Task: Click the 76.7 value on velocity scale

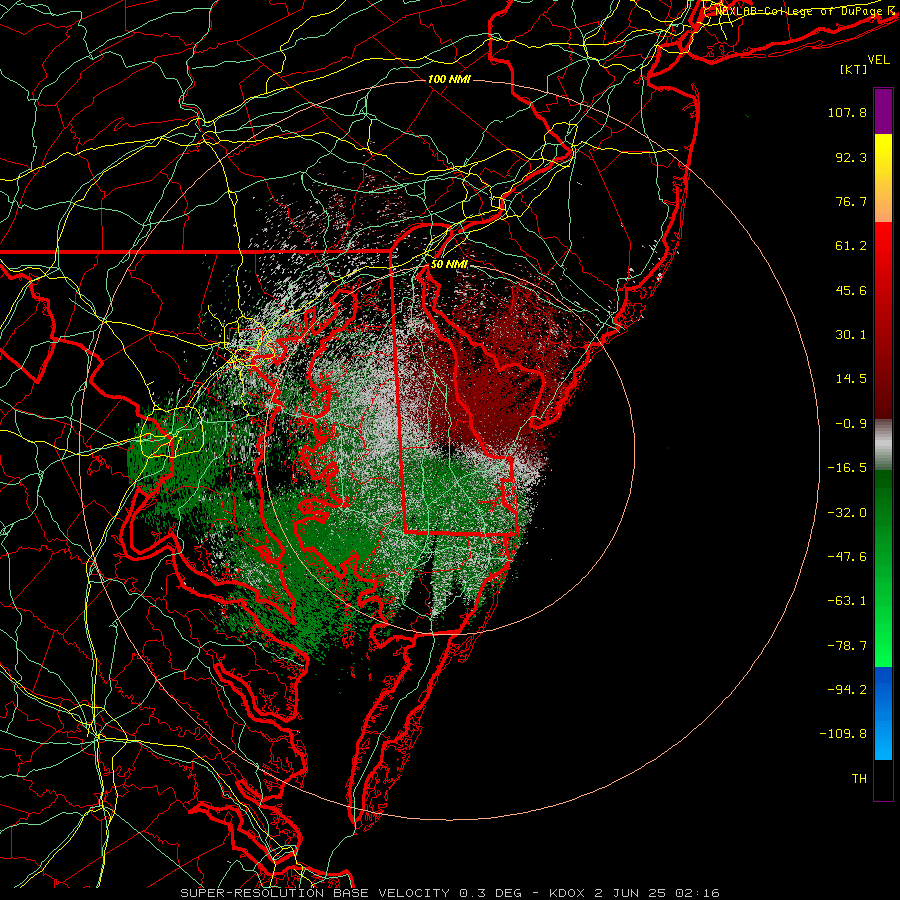Action: point(851,201)
